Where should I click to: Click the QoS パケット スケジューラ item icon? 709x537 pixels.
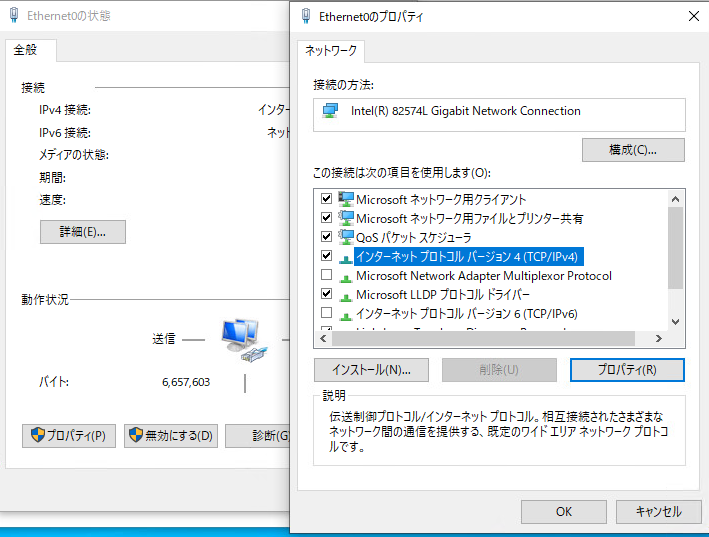coord(346,237)
